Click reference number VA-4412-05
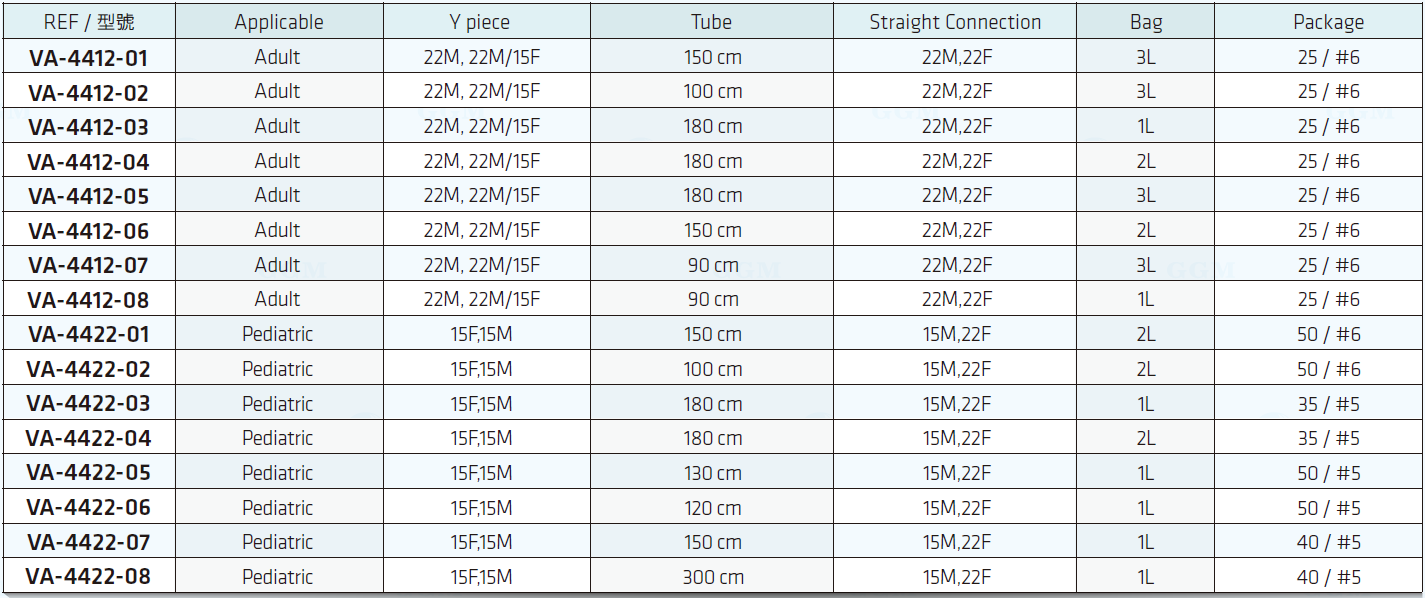Screen dimensions: 1425x598 pos(89,196)
